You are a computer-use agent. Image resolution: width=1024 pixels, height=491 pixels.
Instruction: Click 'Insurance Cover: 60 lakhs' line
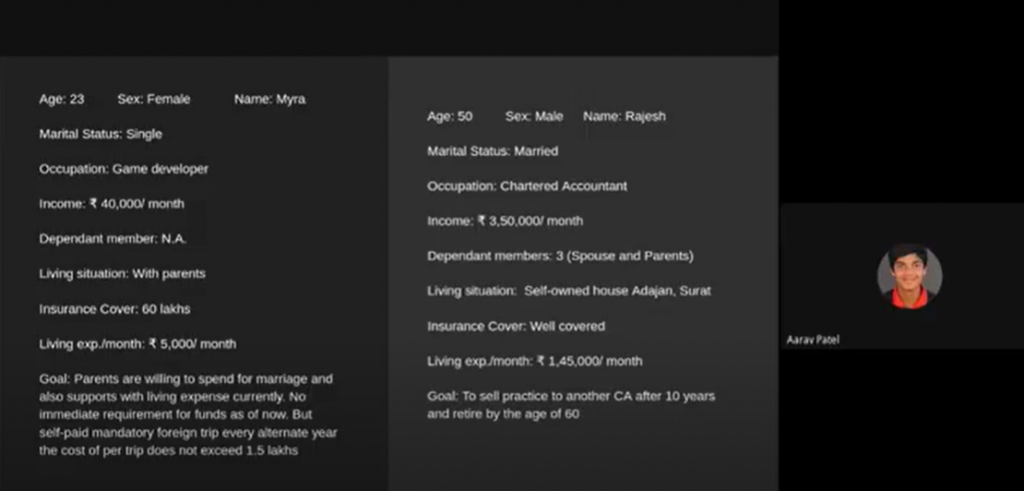114,309
